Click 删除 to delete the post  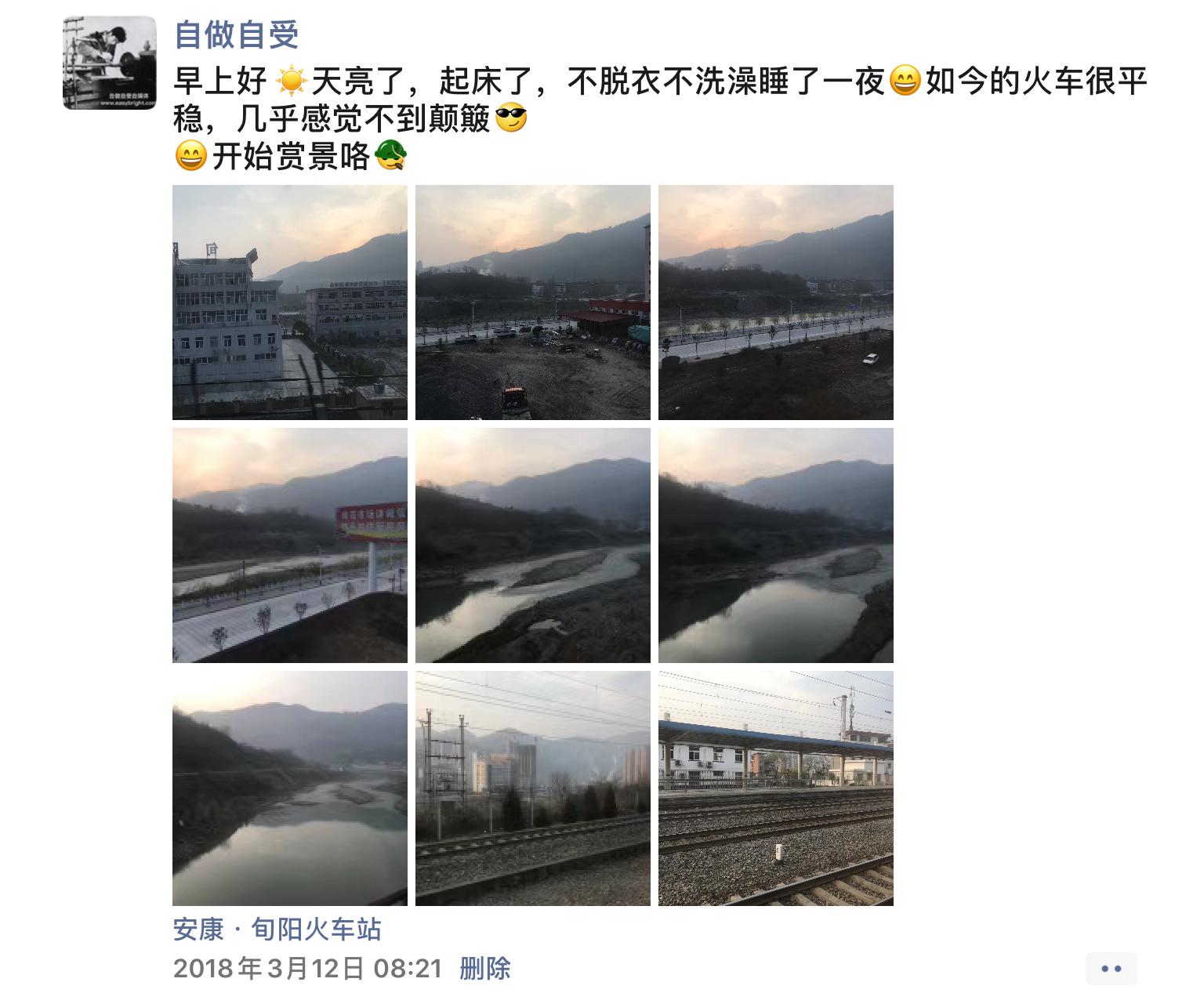click(484, 968)
